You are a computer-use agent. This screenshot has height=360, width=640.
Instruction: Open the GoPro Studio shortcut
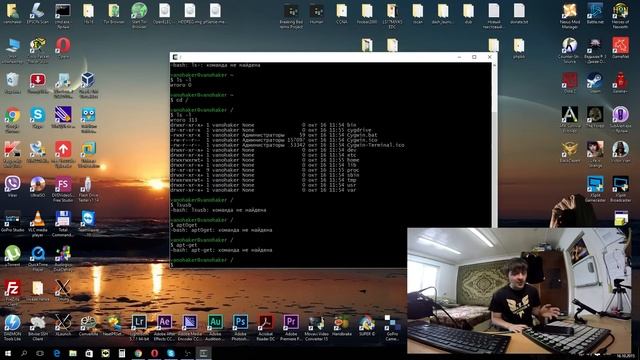(x=12, y=222)
